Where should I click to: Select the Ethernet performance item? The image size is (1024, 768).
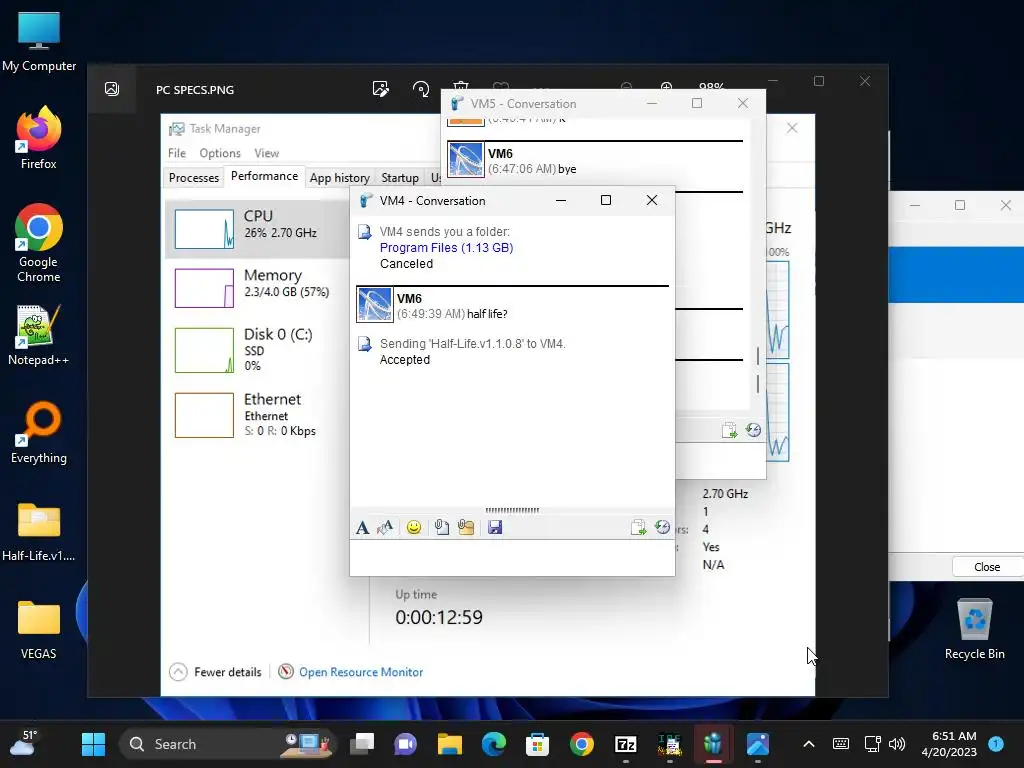257,415
